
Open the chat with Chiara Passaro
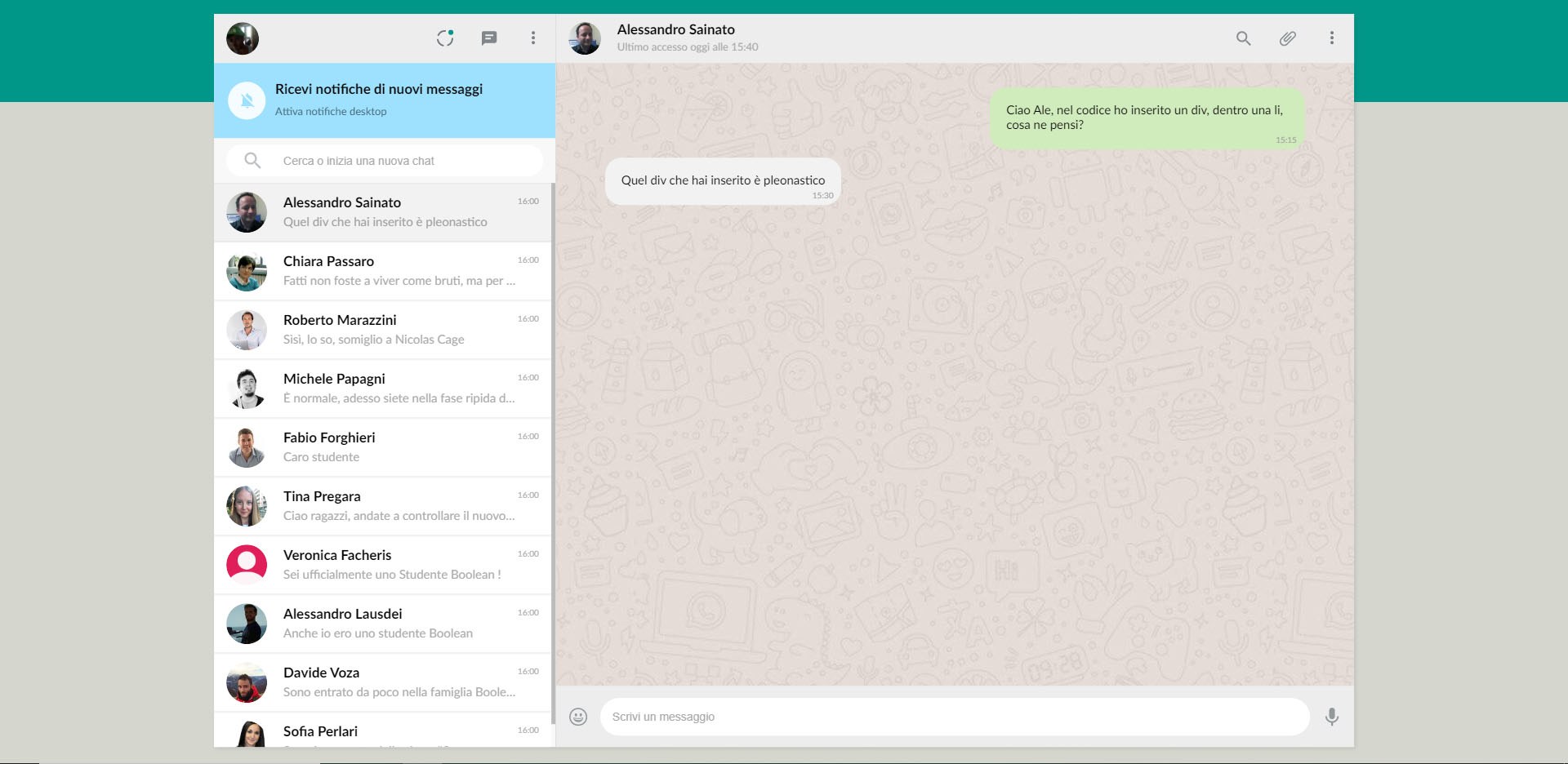(x=384, y=271)
